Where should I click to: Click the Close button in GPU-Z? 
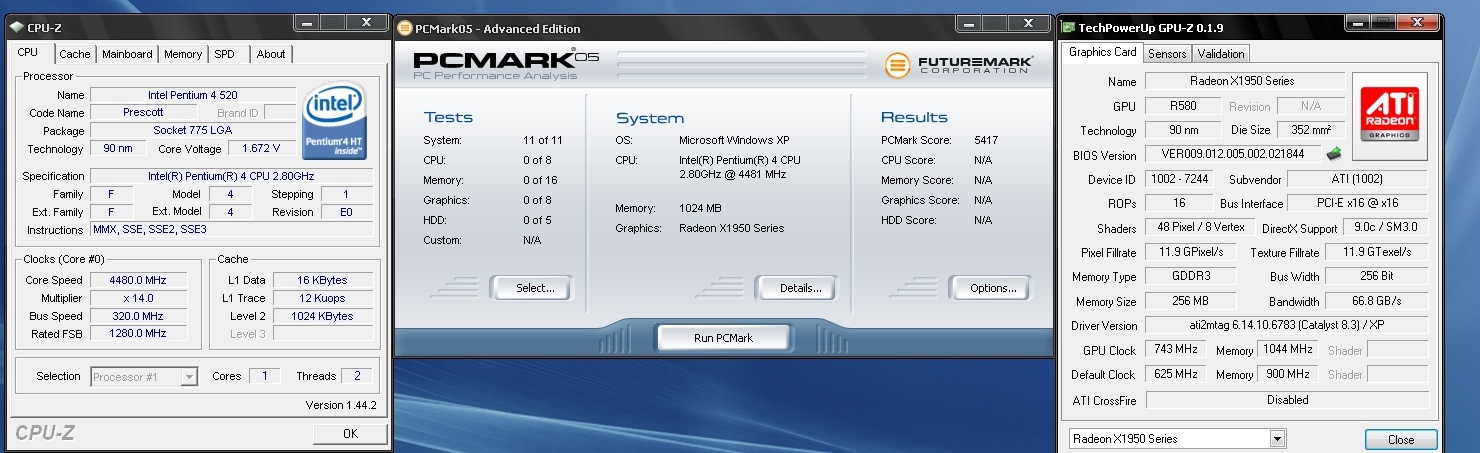pyautogui.click(x=1401, y=440)
